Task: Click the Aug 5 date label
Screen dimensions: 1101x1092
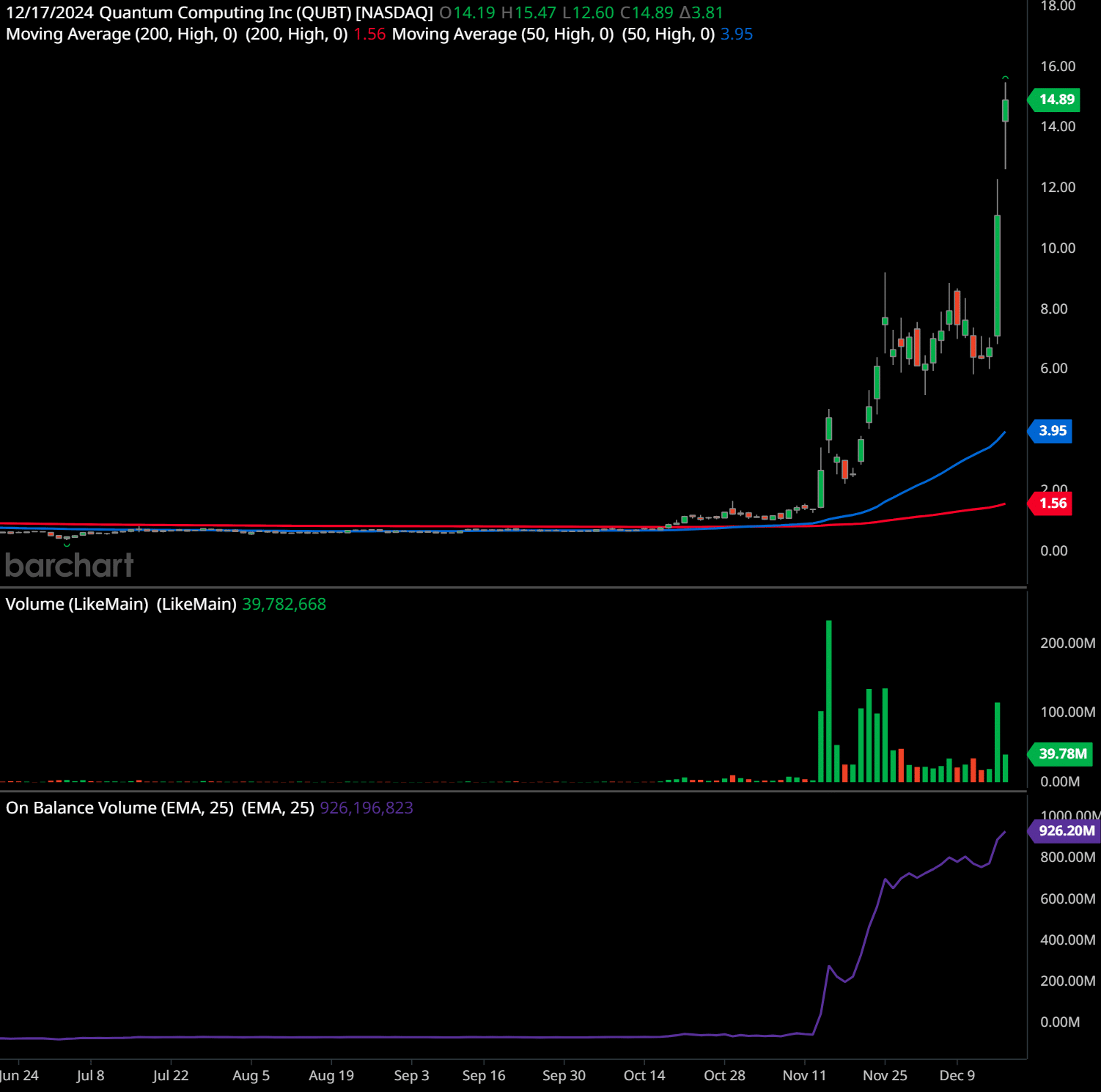Action: 251,1076
